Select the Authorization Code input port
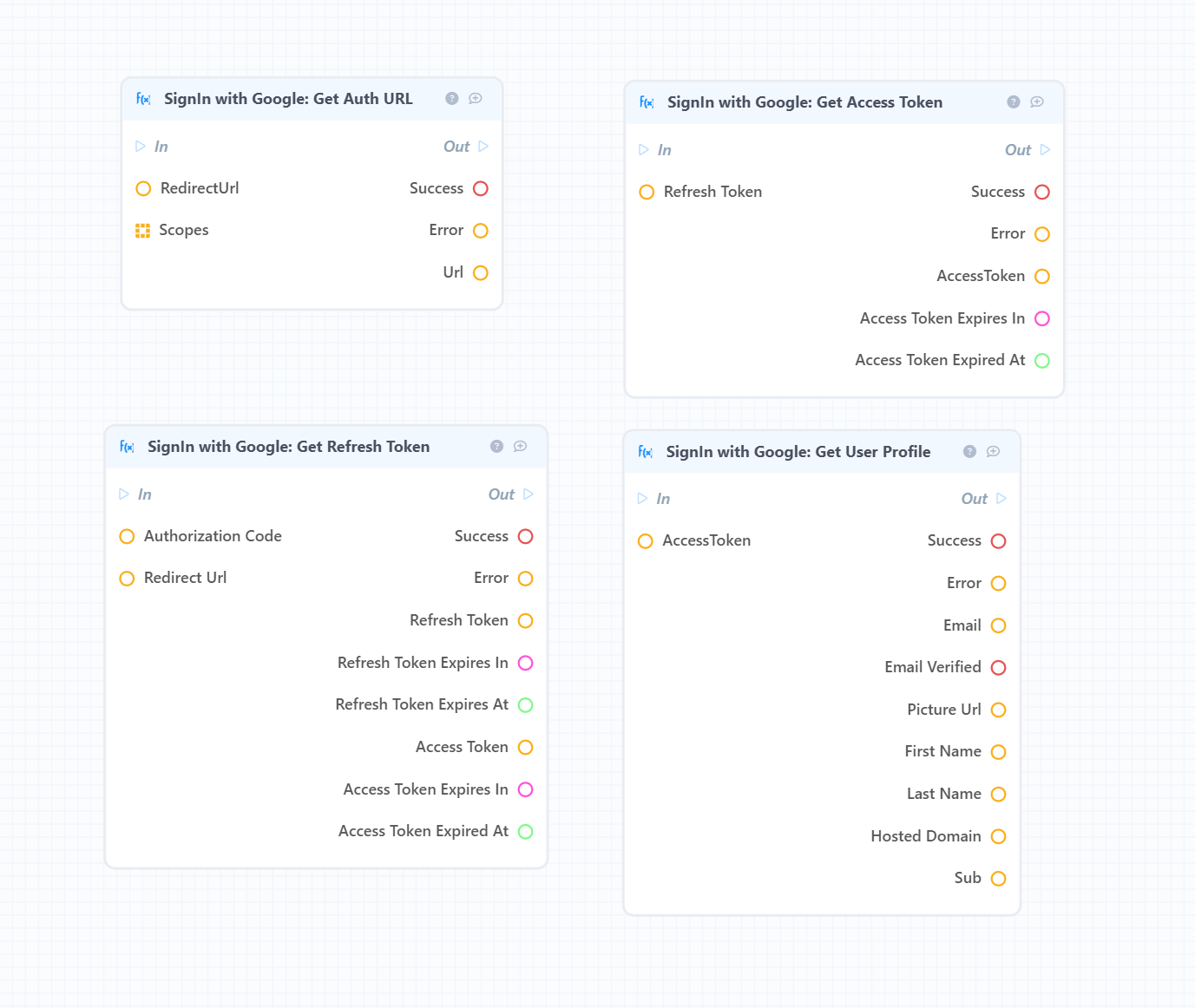Viewport: 1195px width, 1008px height. (127, 536)
